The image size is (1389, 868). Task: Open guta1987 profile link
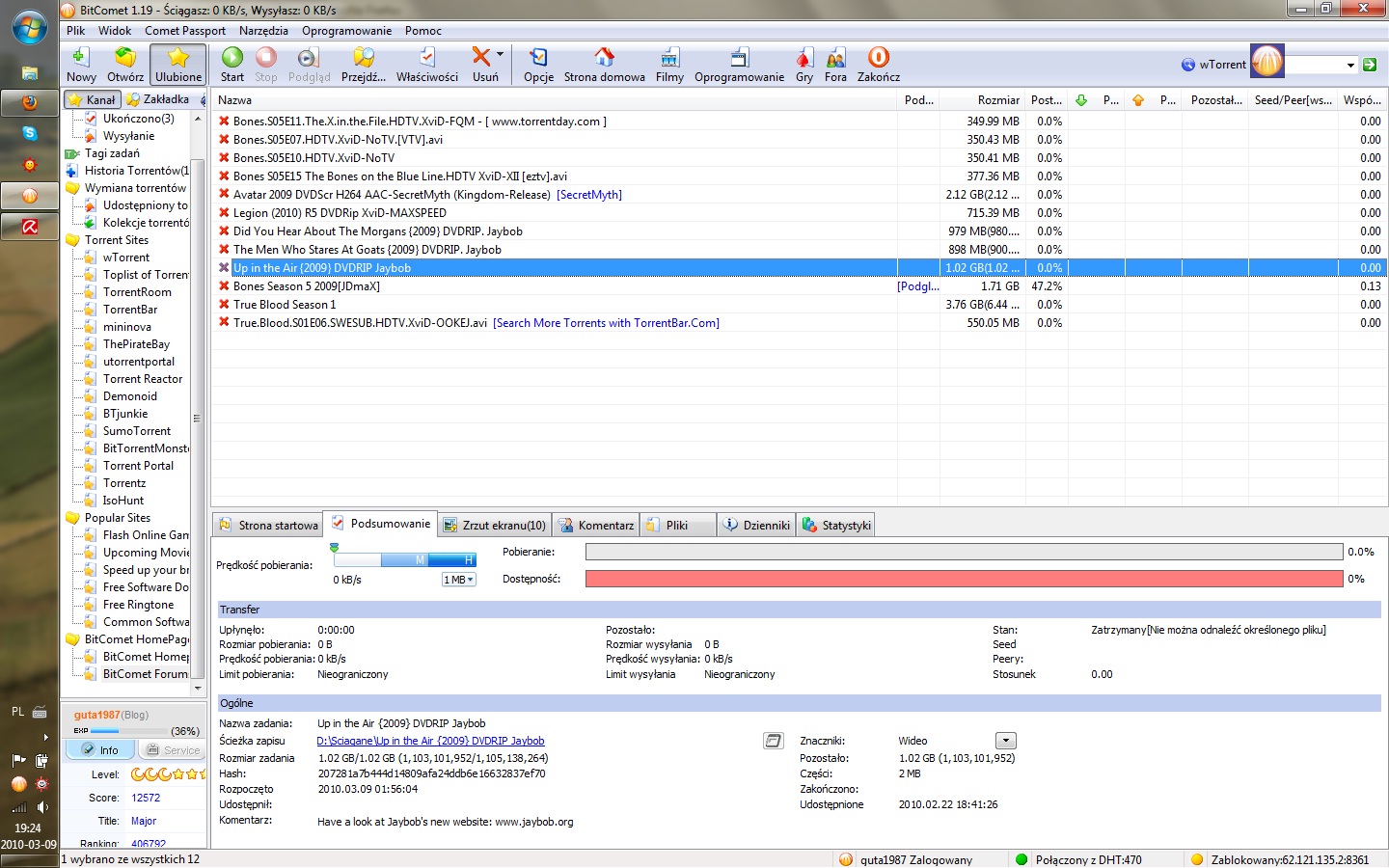pos(96,715)
